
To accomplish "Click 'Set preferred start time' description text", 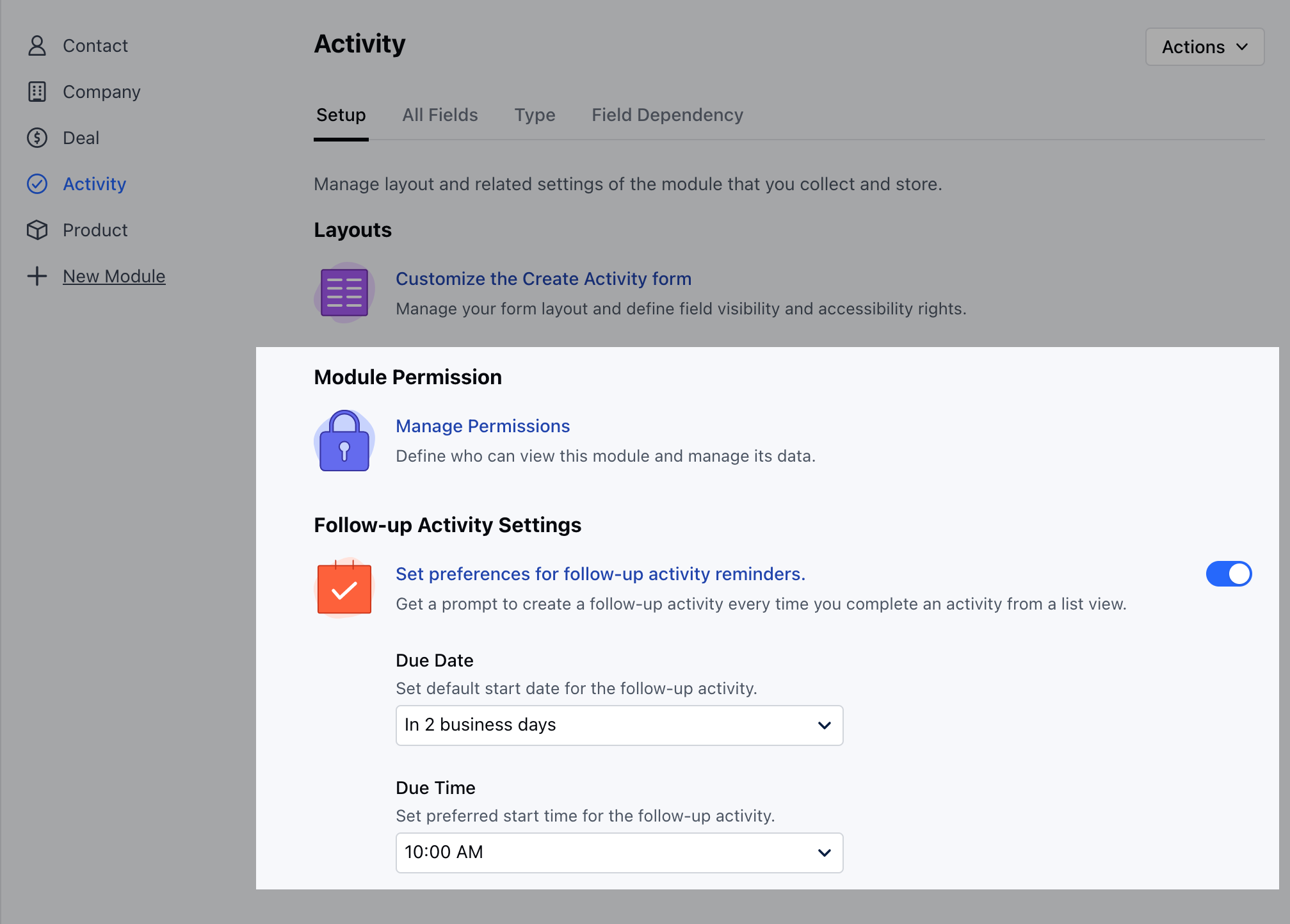I will [x=585, y=816].
